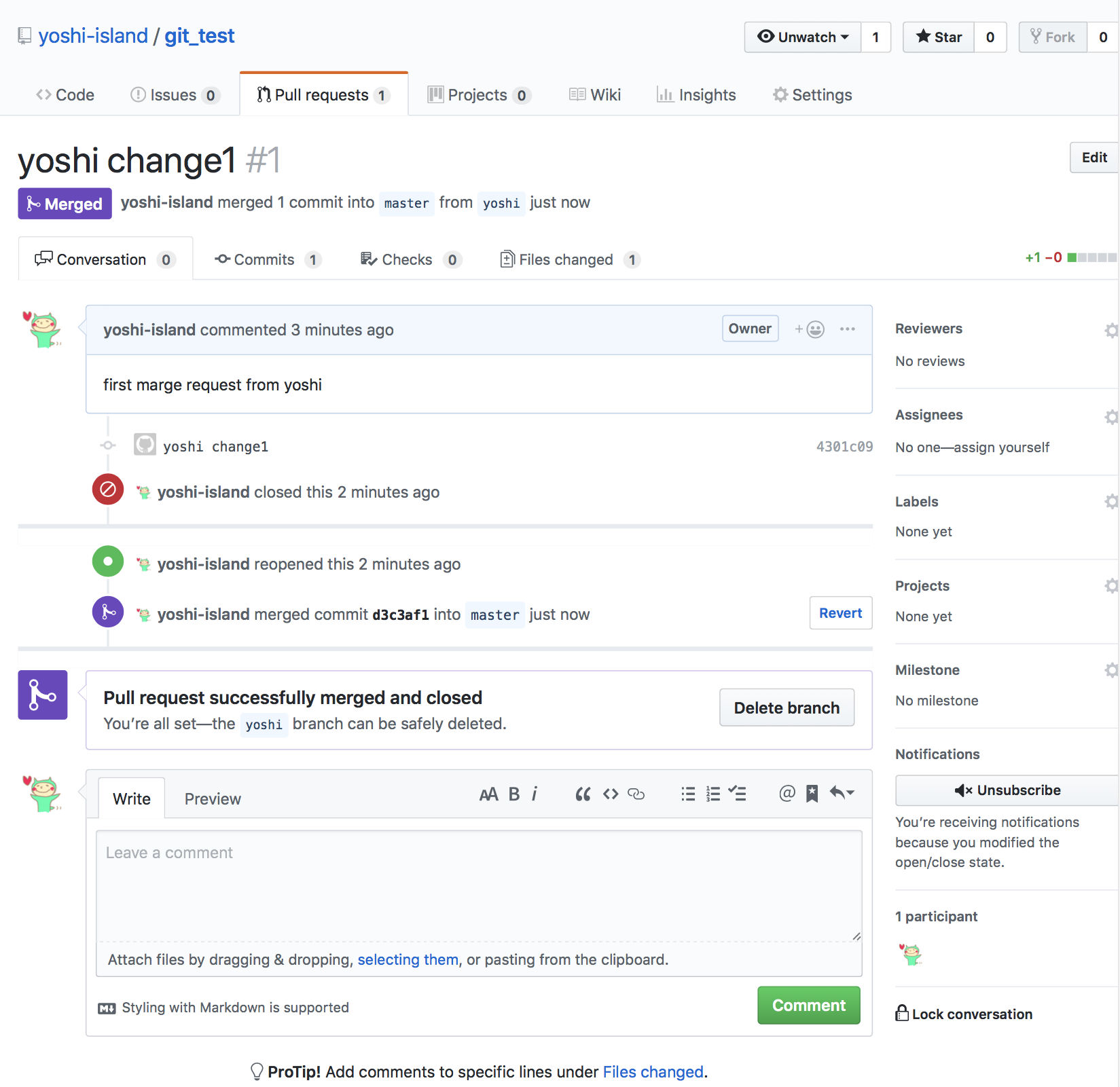Click the 'assign yourself' link
This screenshot has width=1120, height=1087.
pyautogui.click(x=1001, y=447)
